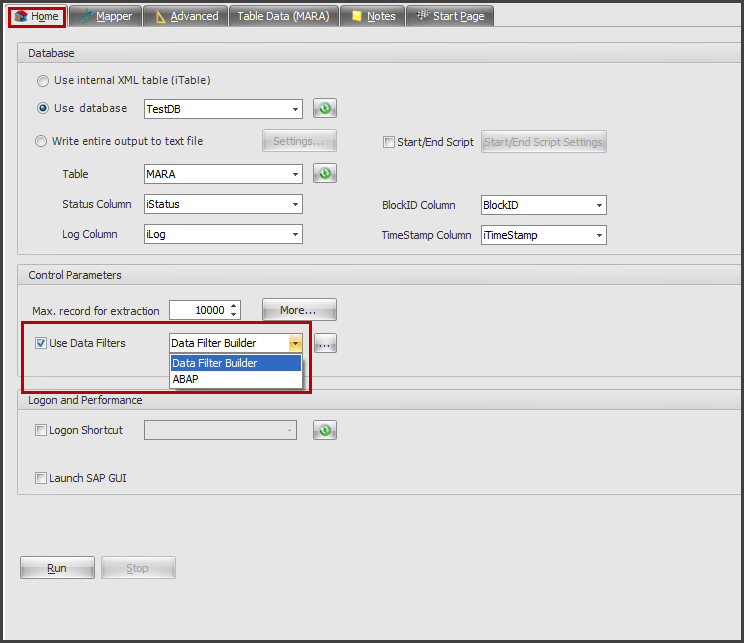Tick the Launch SAP GUI checkbox
This screenshot has height=643, width=744.
(41, 478)
